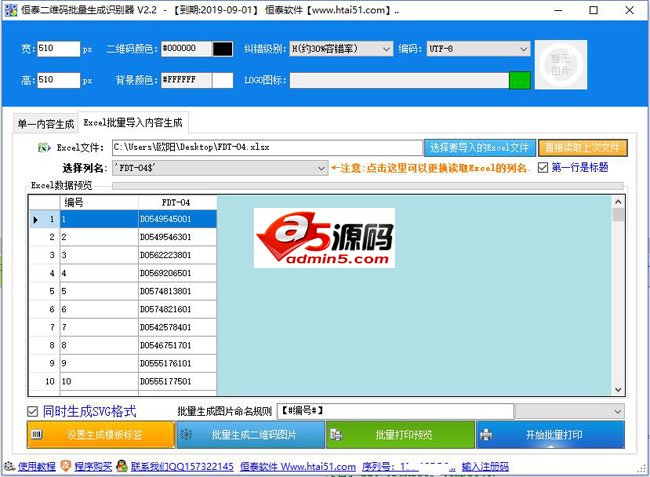Screen dimensions: 650x477
Task: Click the black QR code color swatch
Action: (x=223, y=49)
